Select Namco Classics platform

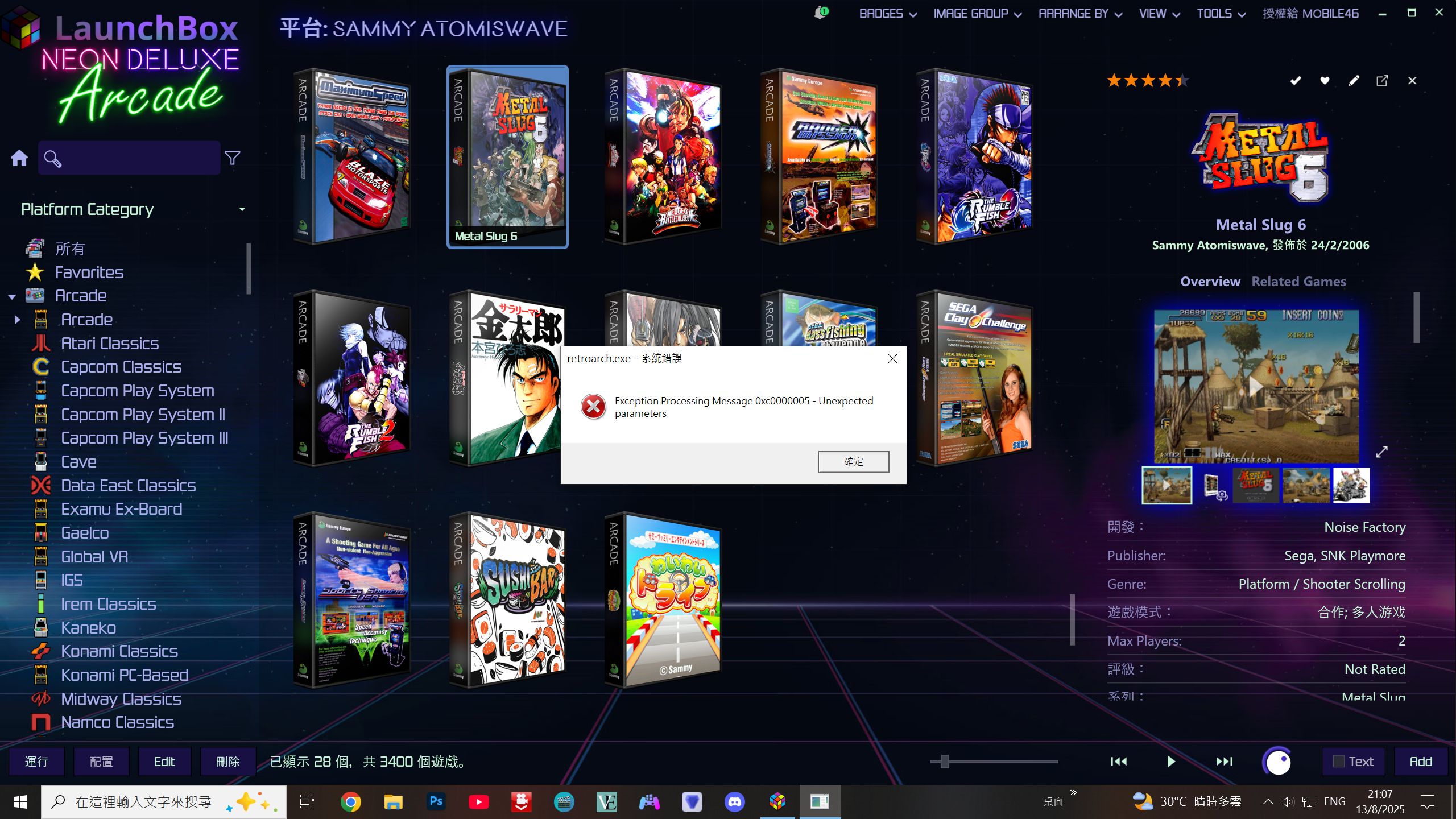(x=117, y=722)
